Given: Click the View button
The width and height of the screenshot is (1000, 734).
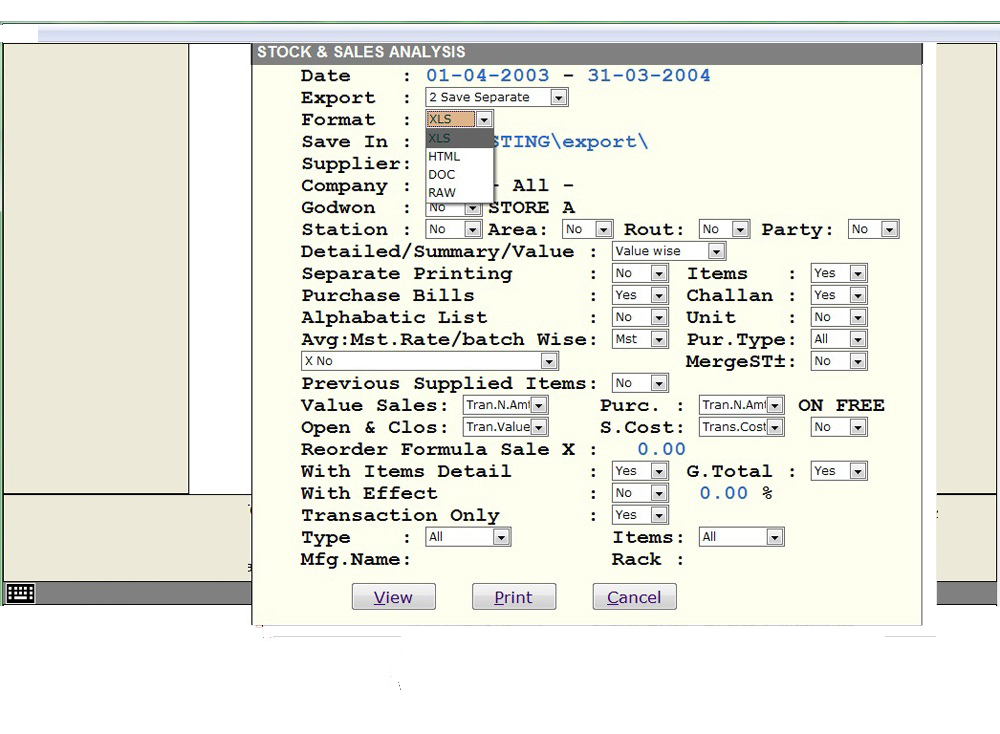Looking at the screenshot, I should tap(393, 597).
